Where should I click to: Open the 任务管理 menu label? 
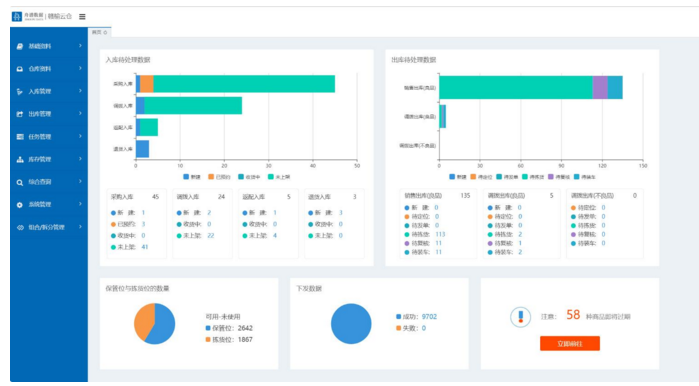(40, 137)
